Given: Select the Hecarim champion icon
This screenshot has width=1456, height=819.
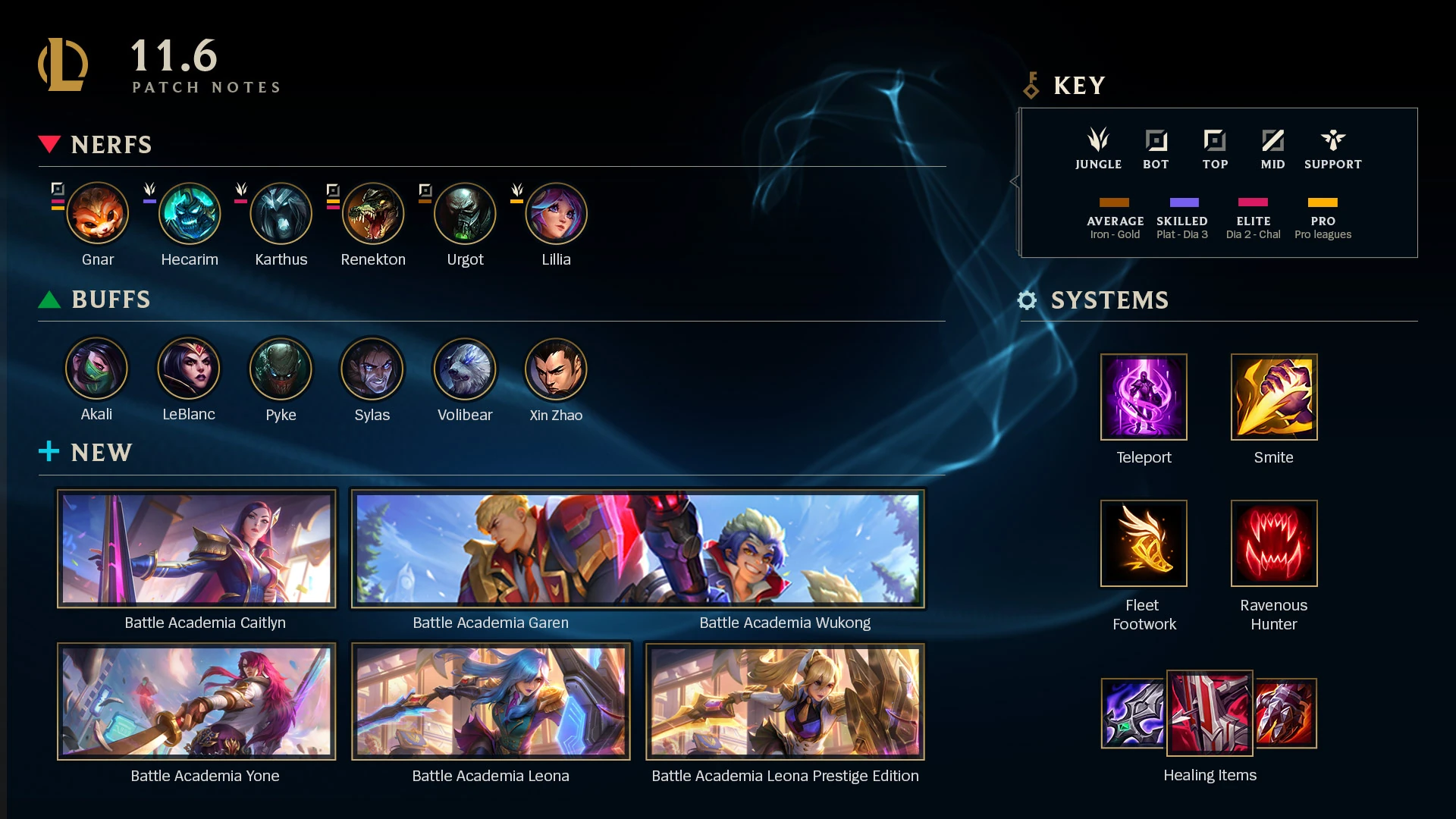Looking at the screenshot, I should pyautogui.click(x=190, y=214).
